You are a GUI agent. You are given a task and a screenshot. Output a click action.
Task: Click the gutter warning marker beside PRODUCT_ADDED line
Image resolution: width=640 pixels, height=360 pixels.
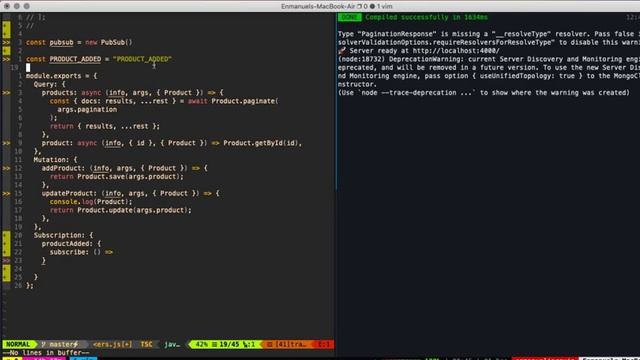click(x=6, y=59)
